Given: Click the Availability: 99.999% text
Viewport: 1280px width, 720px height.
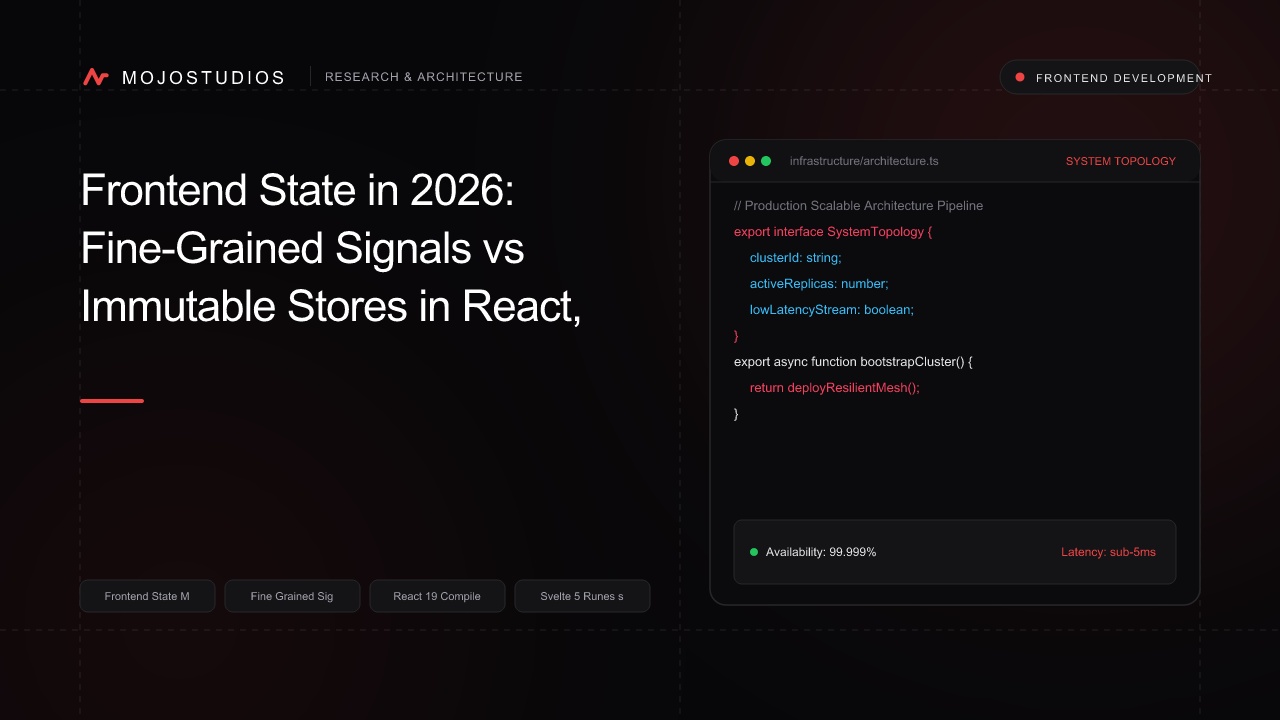Looking at the screenshot, I should (821, 552).
